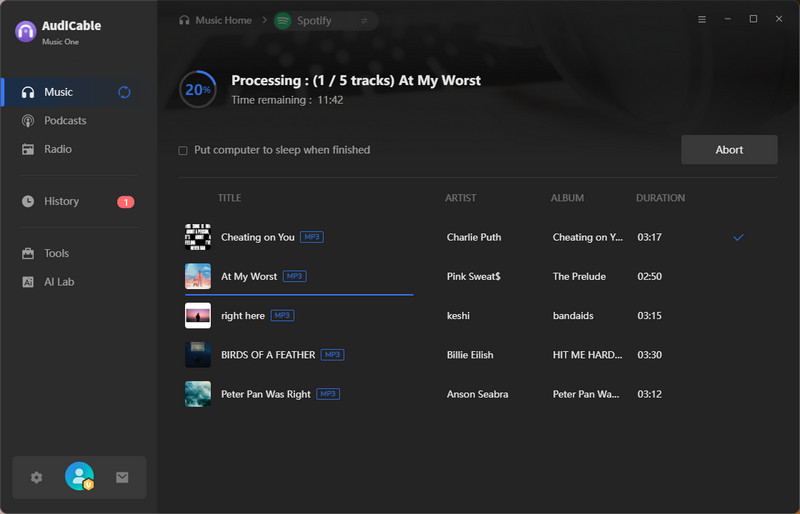Click the user account avatar icon
Viewport: 800px width, 514px height.
point(80,476)
